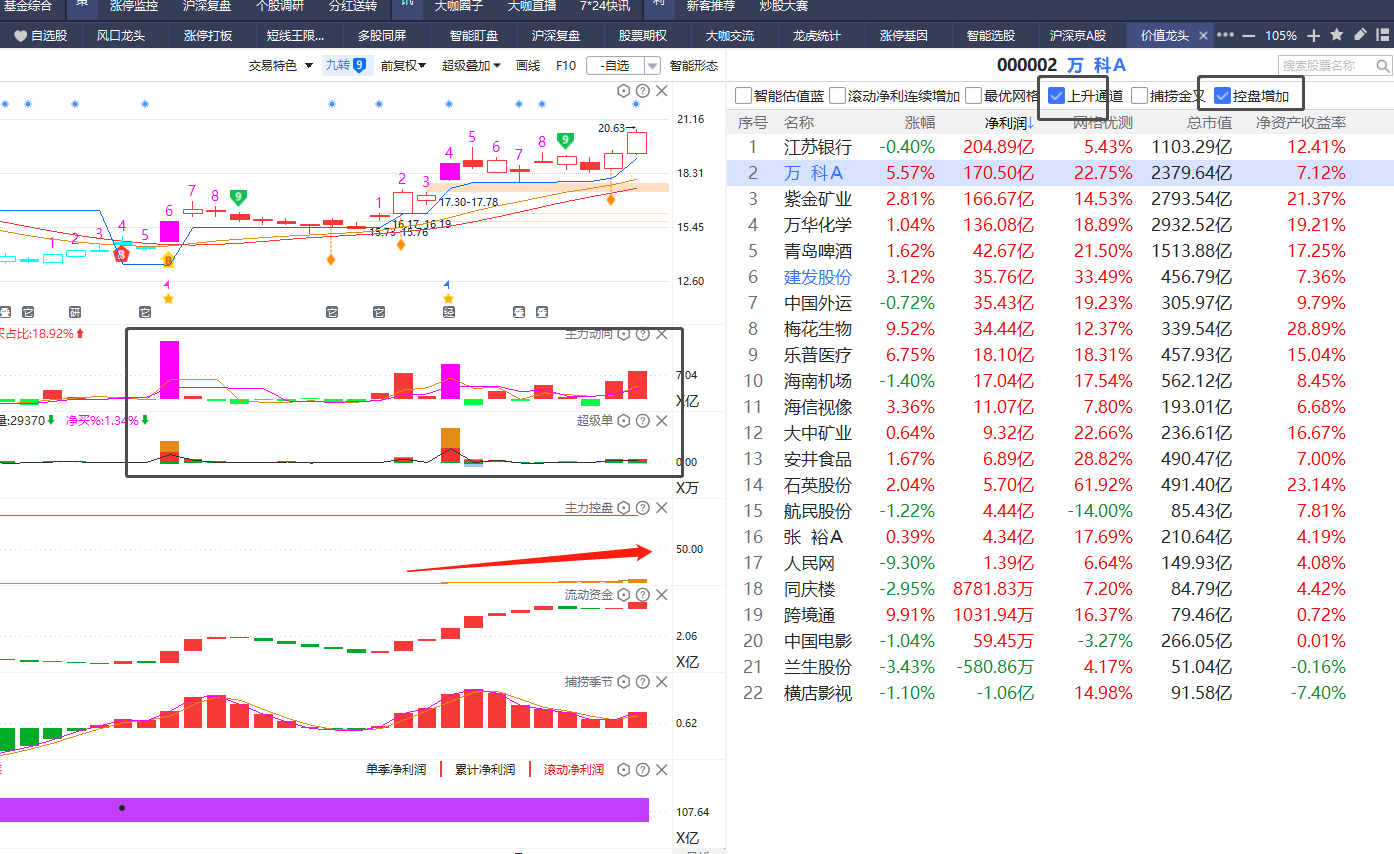1394x854 pixels.
Task: Select the 滚动净利润 option
Action: pos(574,770)
